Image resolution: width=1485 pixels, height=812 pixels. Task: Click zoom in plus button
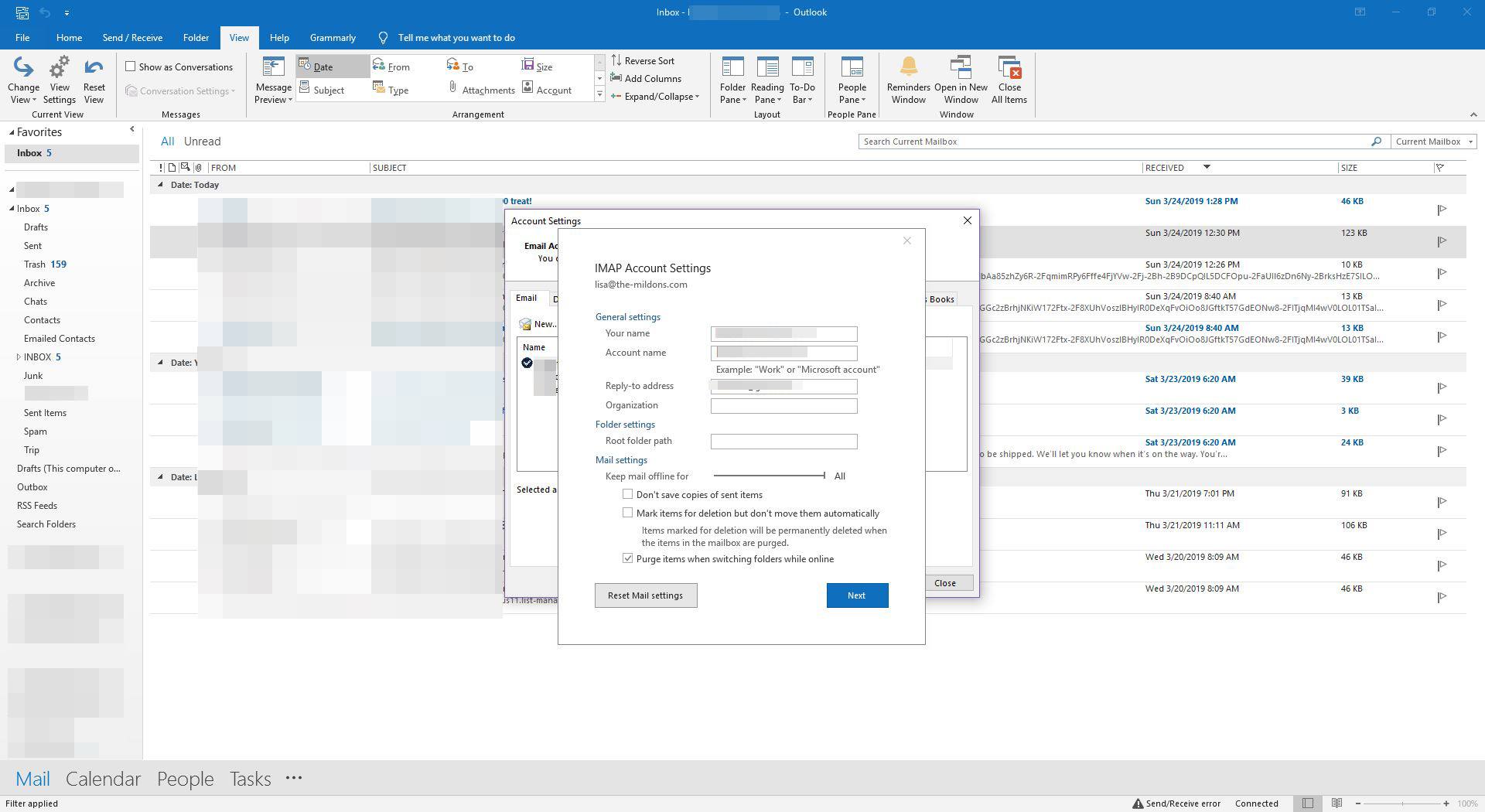1446,803
